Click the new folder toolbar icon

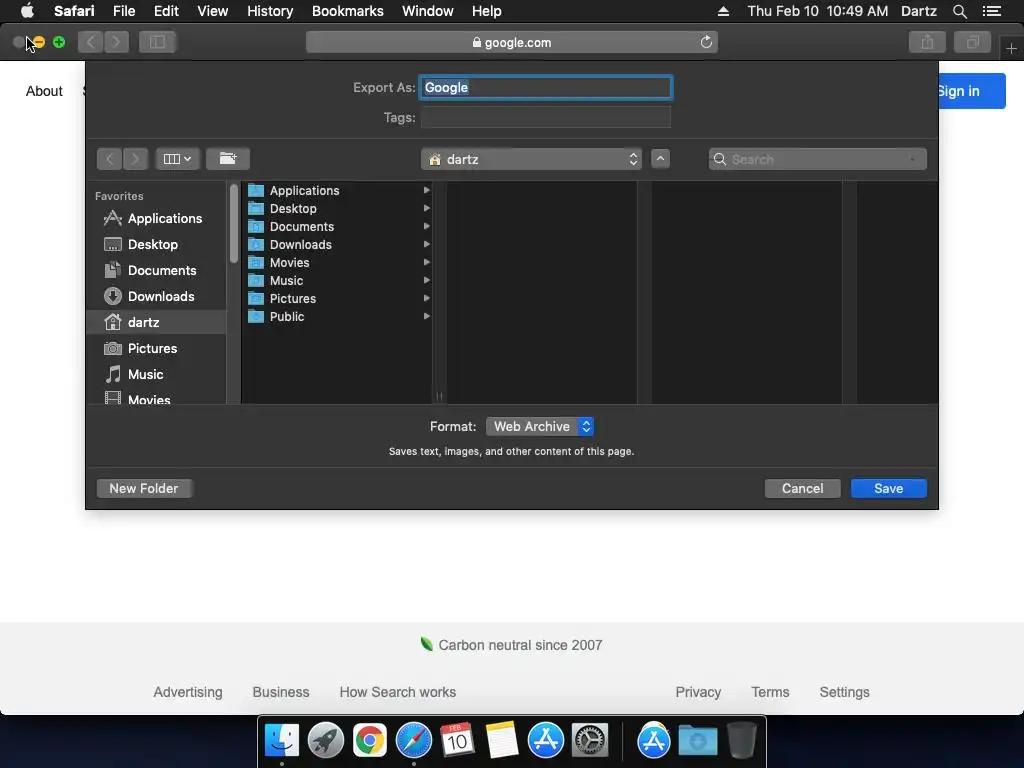pos(227,159)
